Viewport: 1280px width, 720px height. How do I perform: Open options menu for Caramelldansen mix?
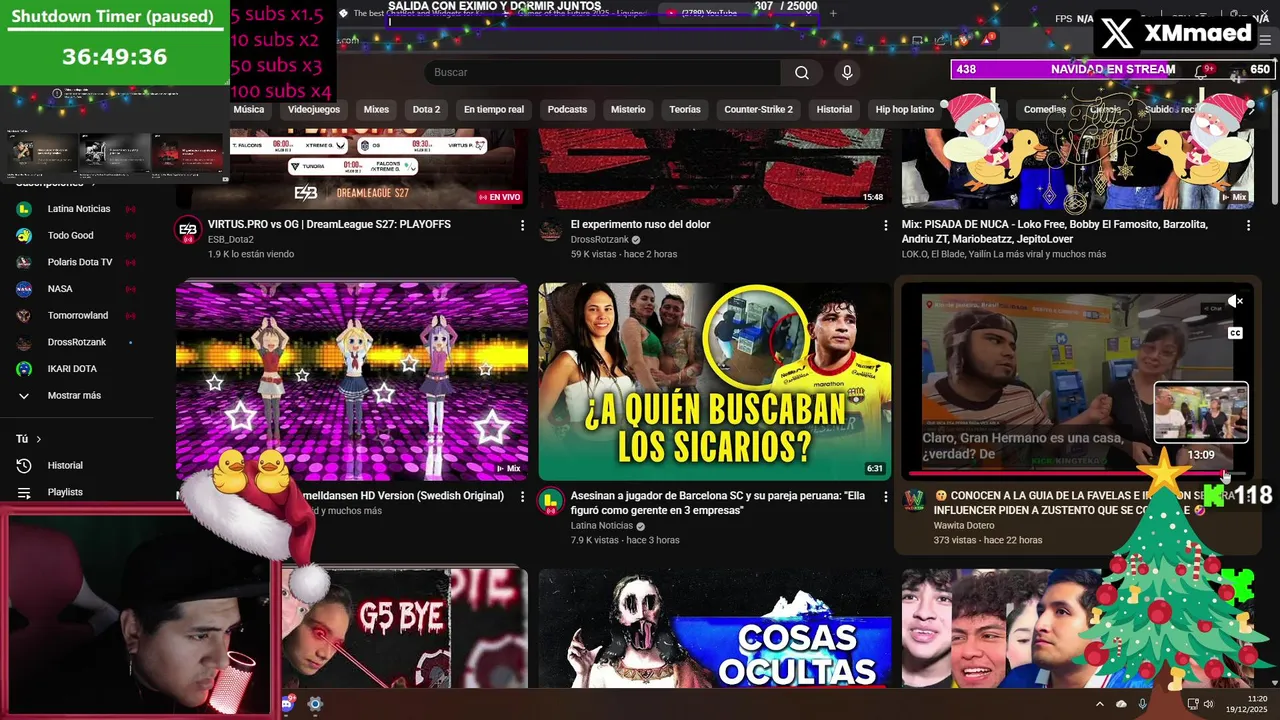click(522, 497)
